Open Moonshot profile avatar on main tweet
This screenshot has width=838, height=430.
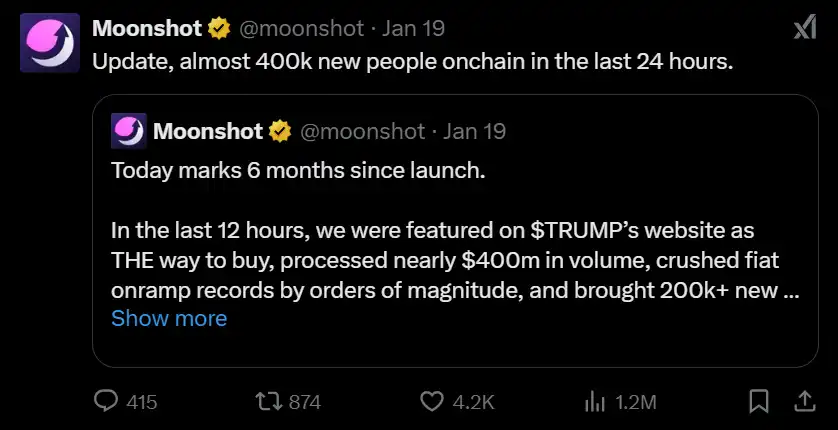47,46
